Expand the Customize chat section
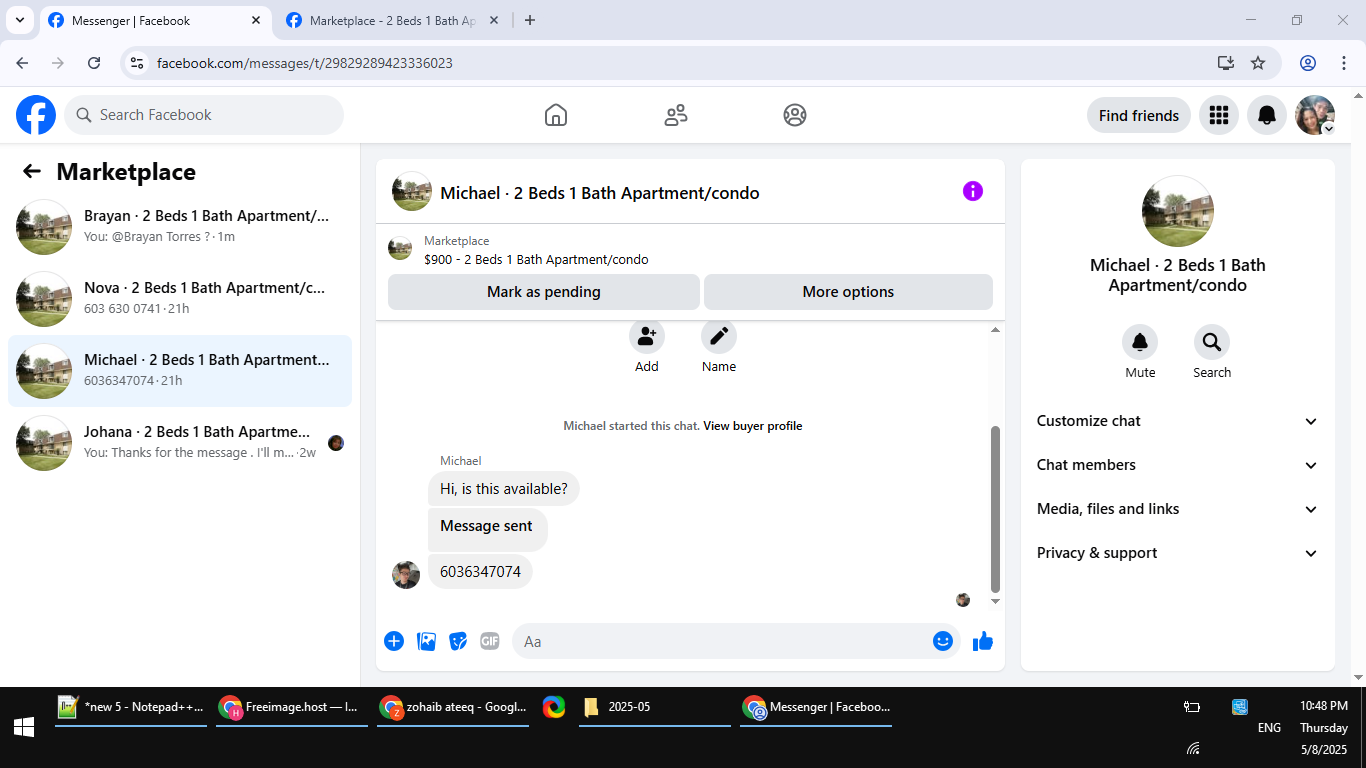1366x768 pixels. pyautogui.click(x=1178, y=421)
